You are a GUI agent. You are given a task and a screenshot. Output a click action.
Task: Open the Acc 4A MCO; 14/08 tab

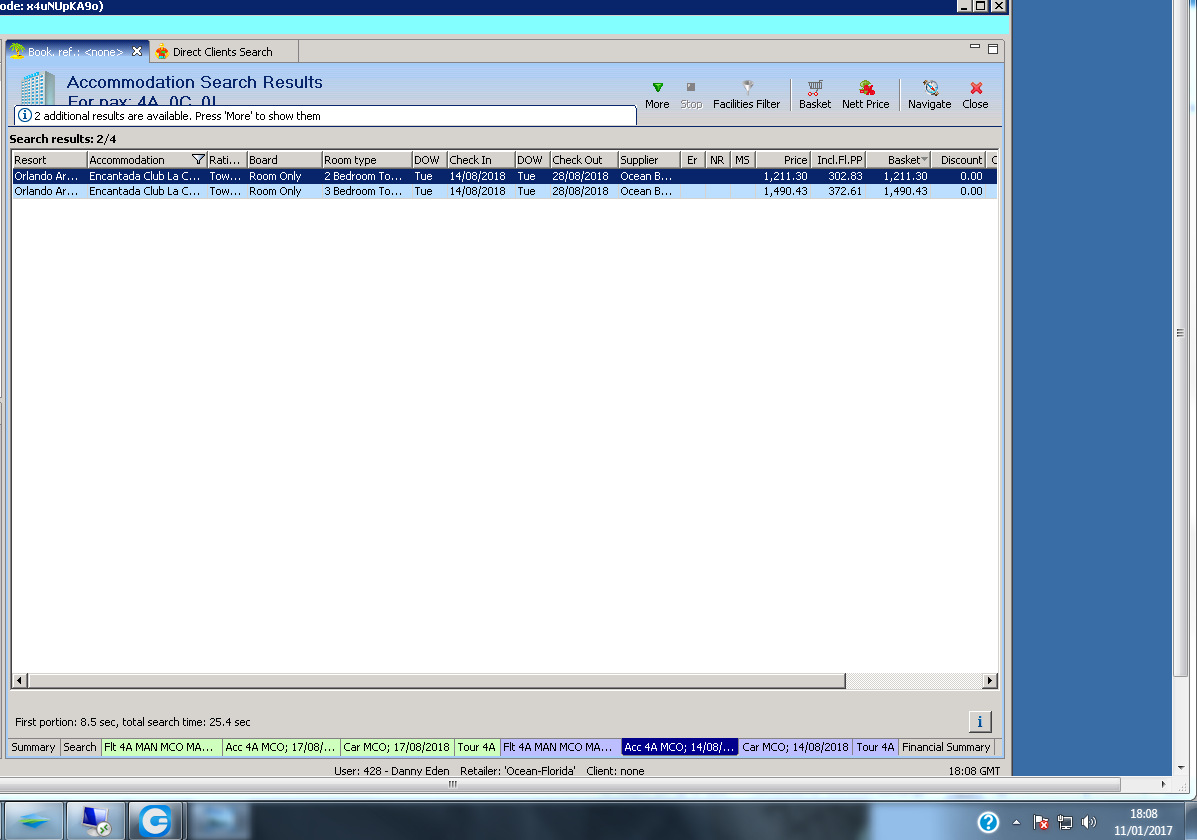coord(679,747)
